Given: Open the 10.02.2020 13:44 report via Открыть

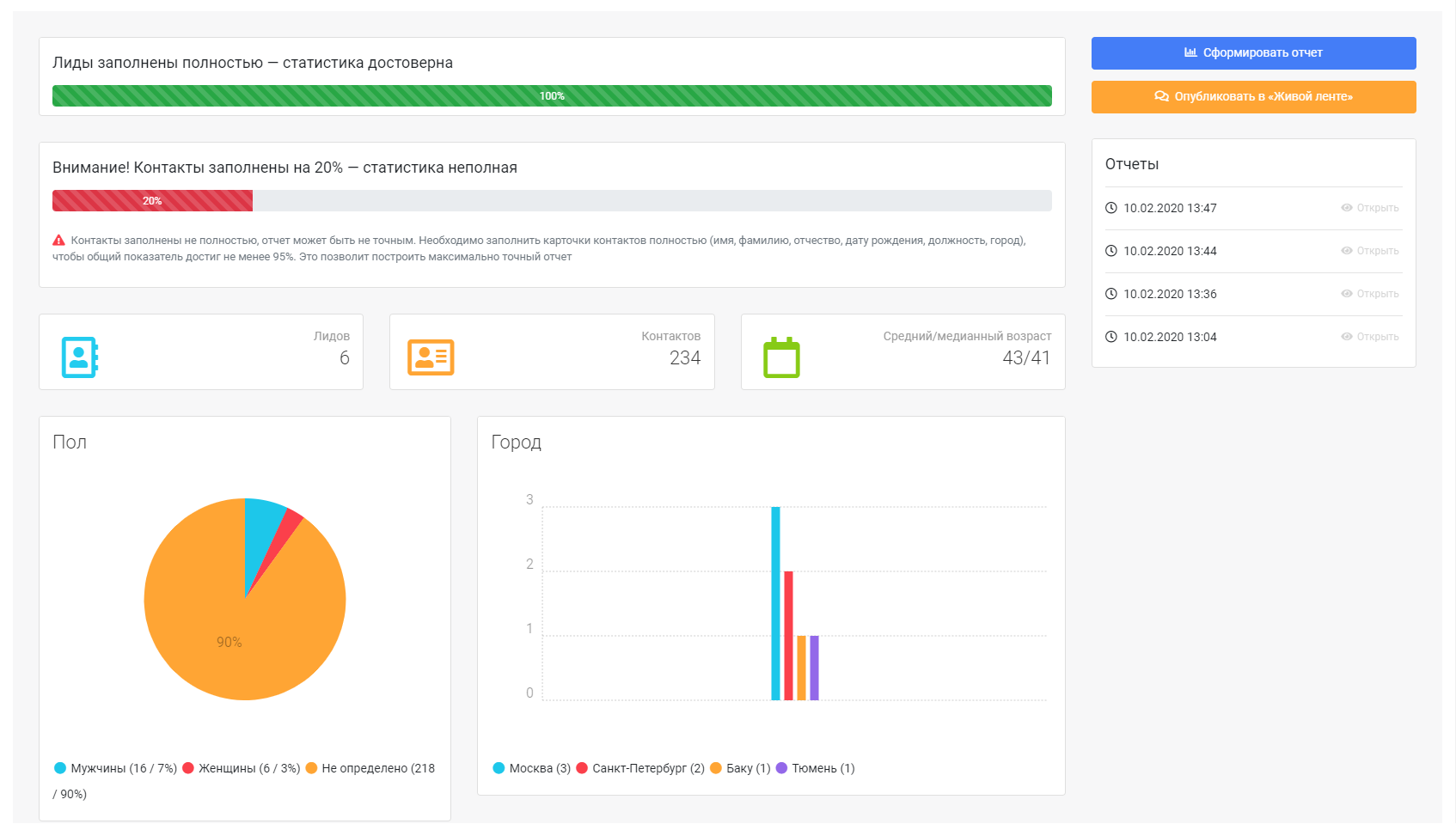Looking at the screenshot, I should click(1370, 251).
